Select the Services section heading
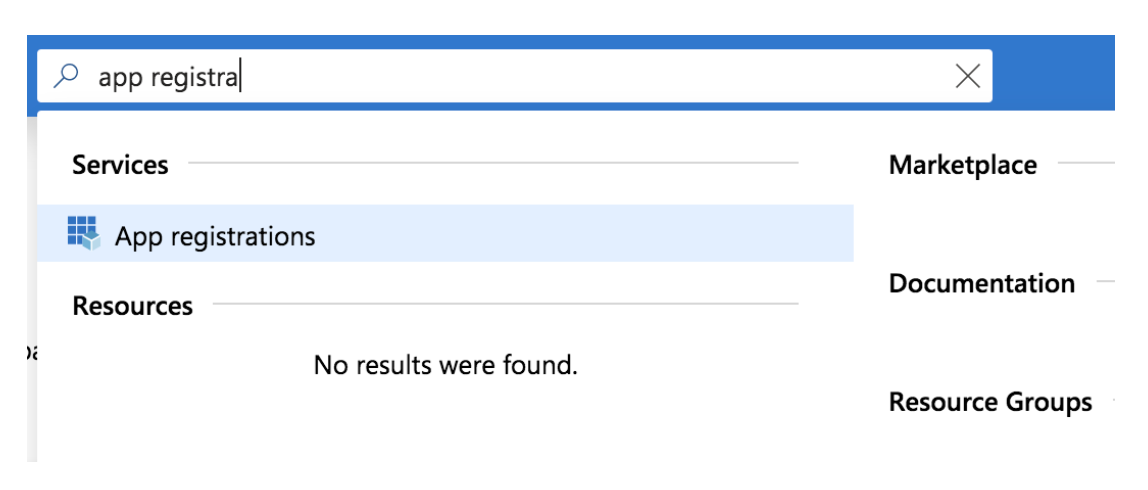The image size is (1148, 490). pyautogui.click(x=120, y=164)
